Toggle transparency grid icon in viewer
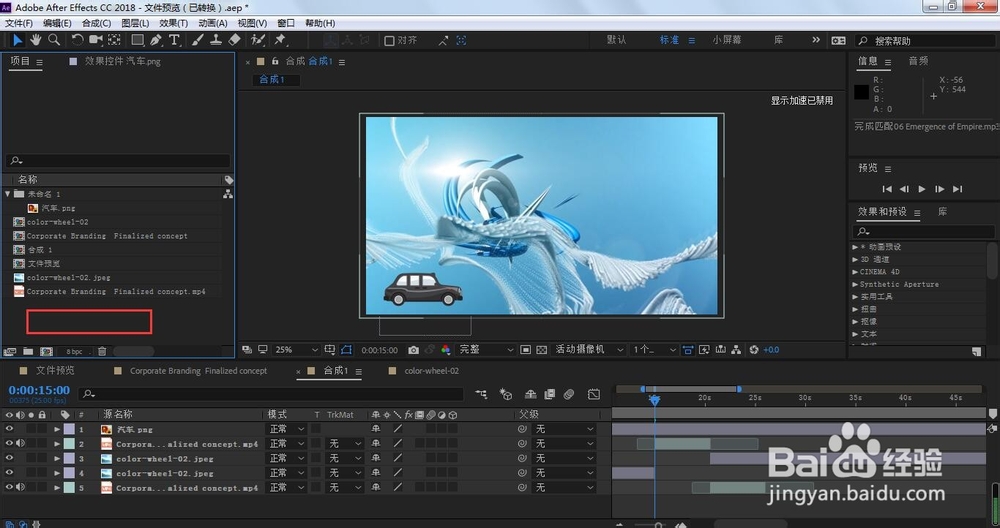 coord(541,350)
